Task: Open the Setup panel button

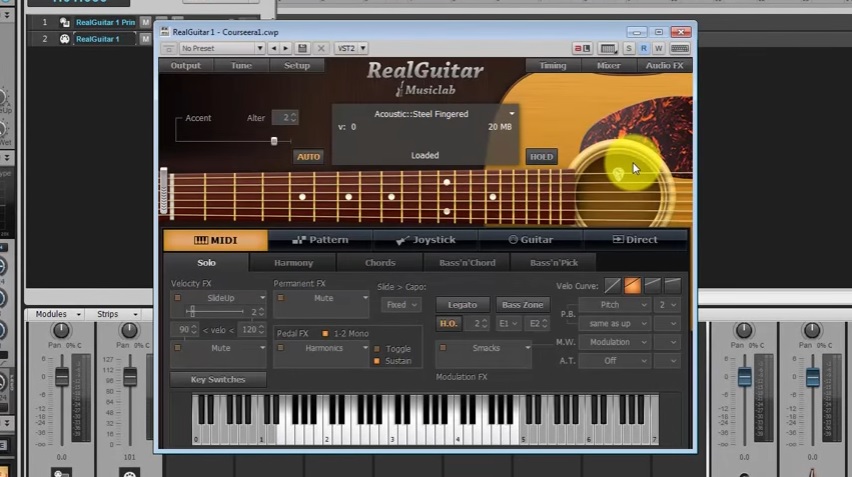Action: point(297,65)
